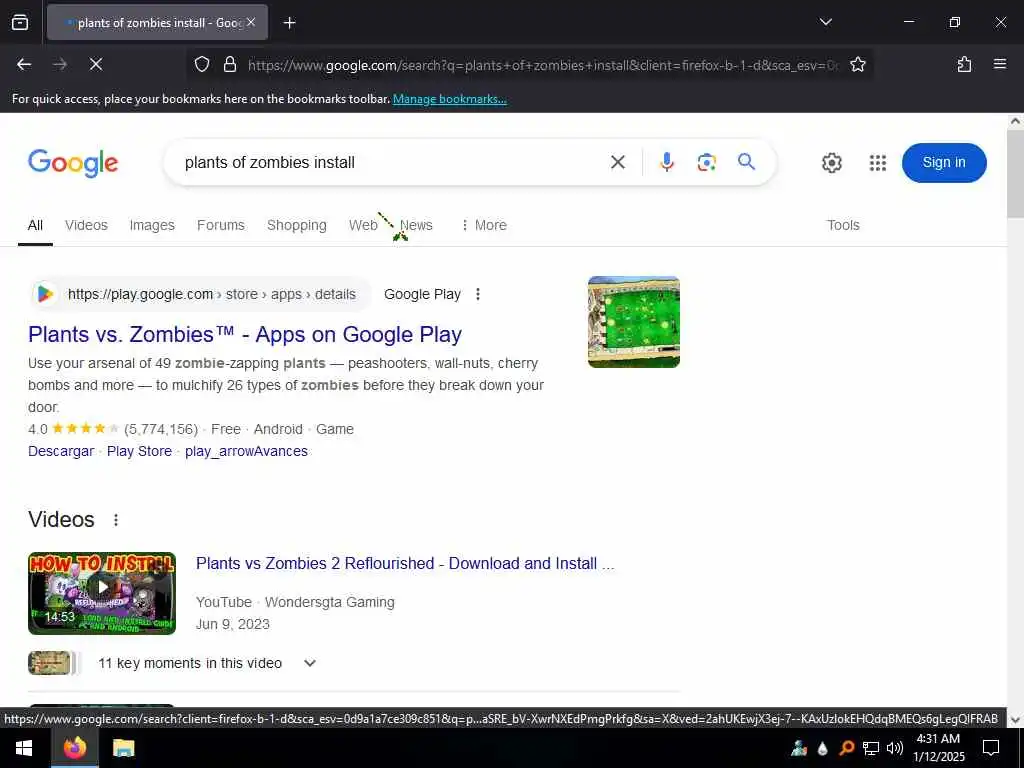Screen dimensions: 1024x768
Task: Click the play_arrowAvances sitelink
Action: 246,451
